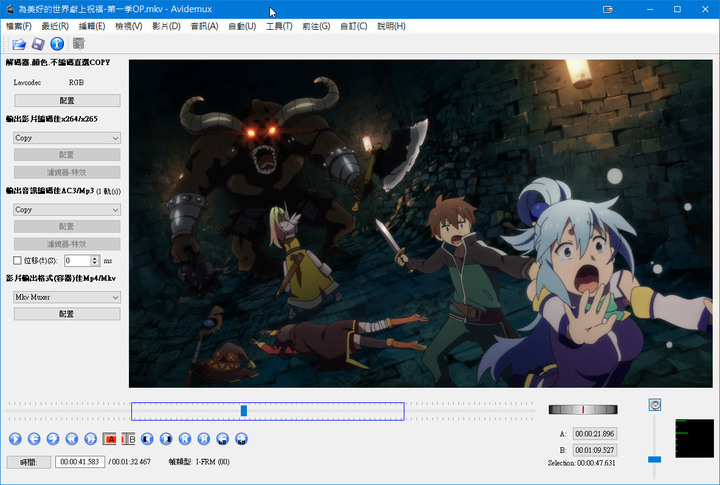Screen dimensions: 720x485
Task: Click the jog shuttle wheel with the red mark
Action: tap(583, 409)
